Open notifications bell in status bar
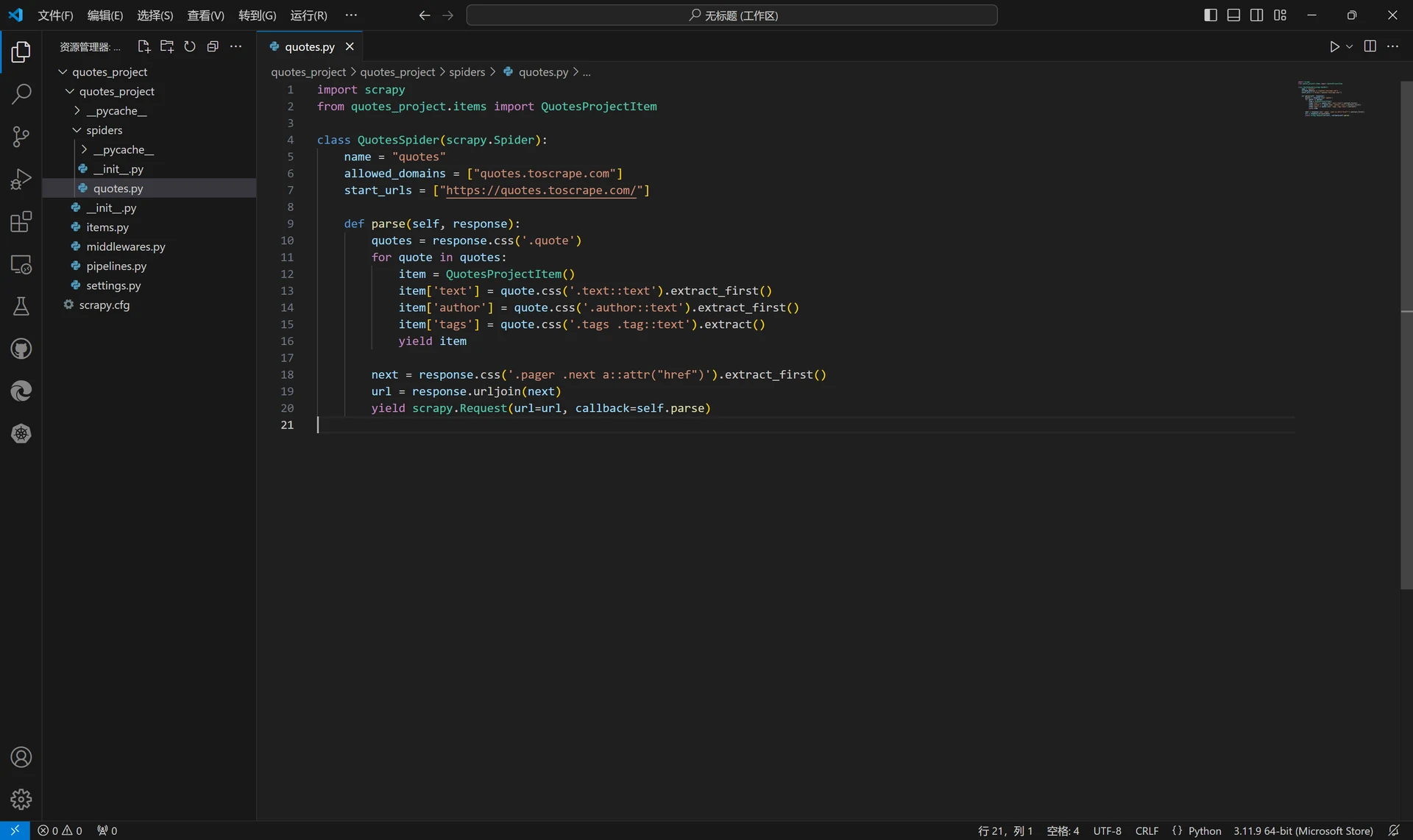 (1394, 830)
